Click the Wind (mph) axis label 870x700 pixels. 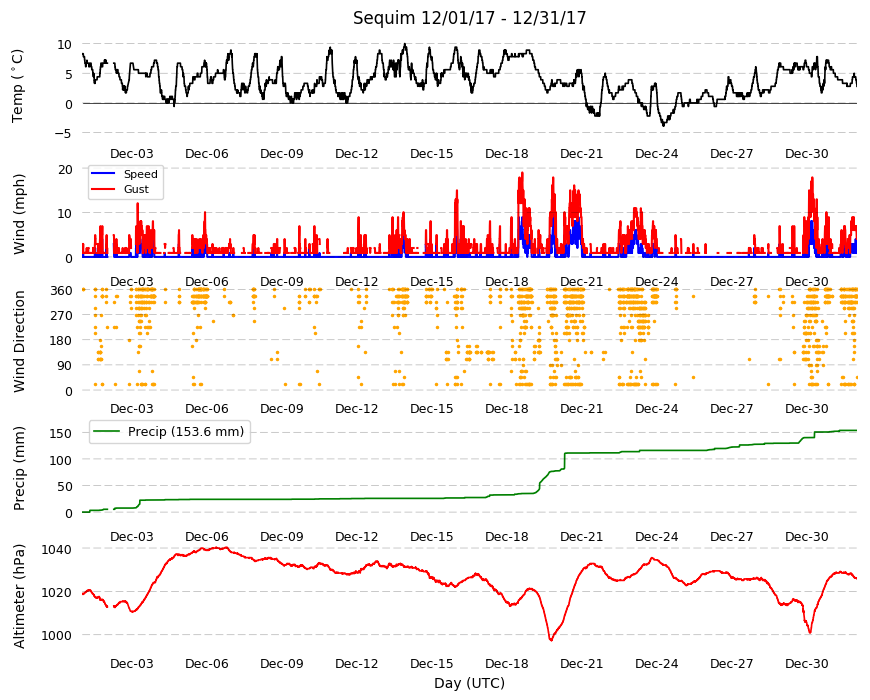pos(19,214)
